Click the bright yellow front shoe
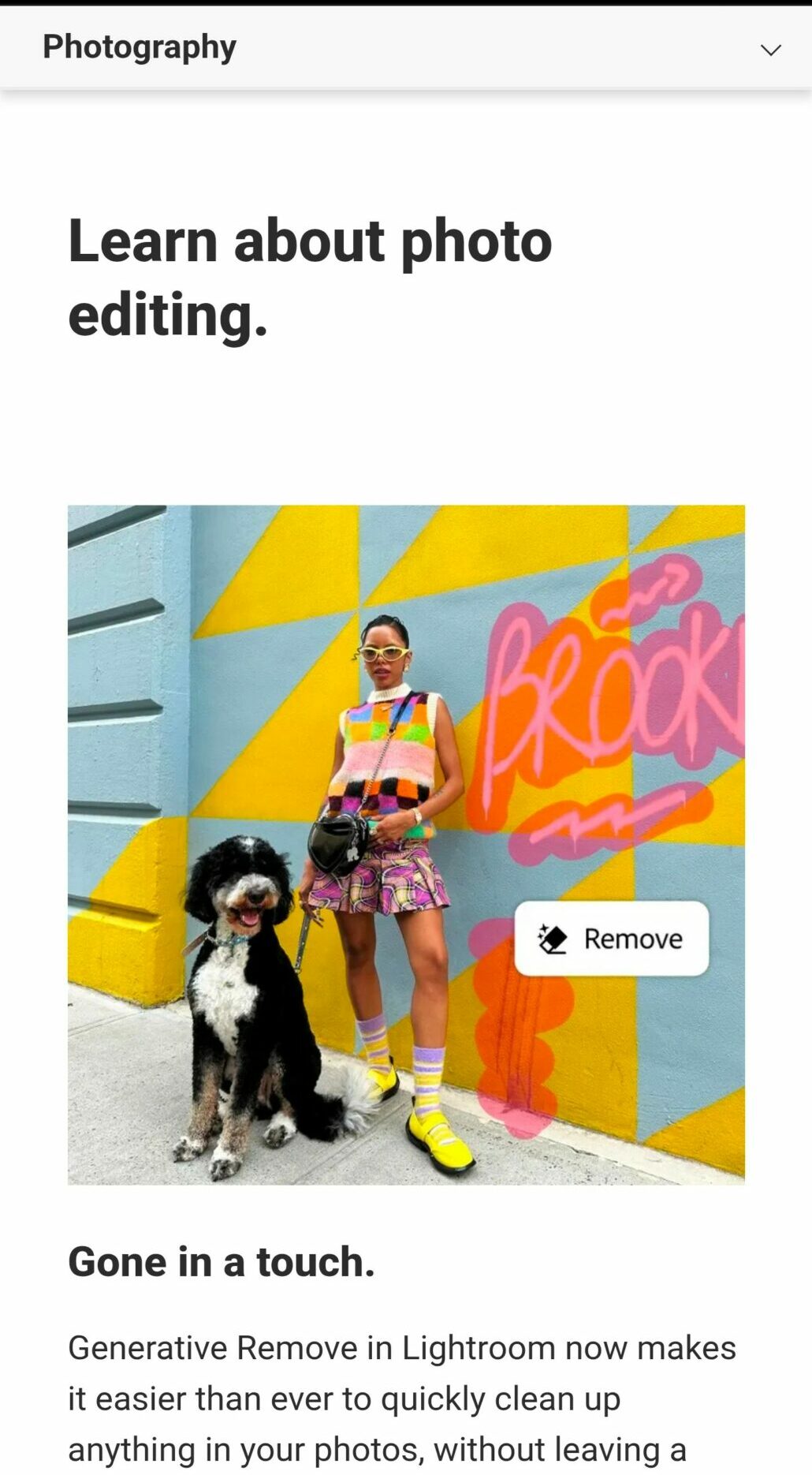Image resolution: width=812 pixels, height=1475 pixels. point(440,1141)
